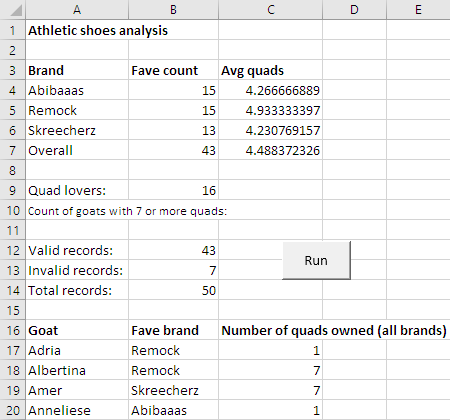Screen dimensions: 450x420
Task: Click the cell showing Invalid records 7
Action: point(173,270)
